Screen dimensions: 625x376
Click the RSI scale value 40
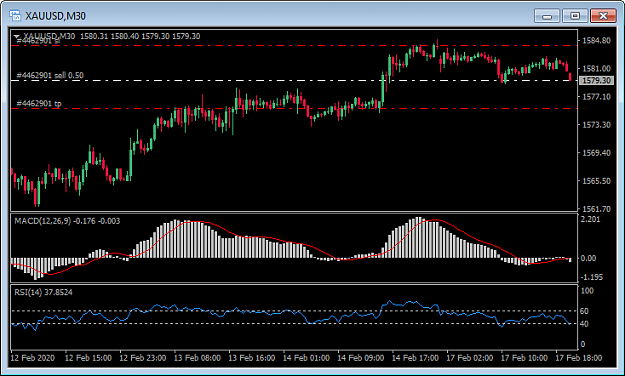tap(584, 324)
